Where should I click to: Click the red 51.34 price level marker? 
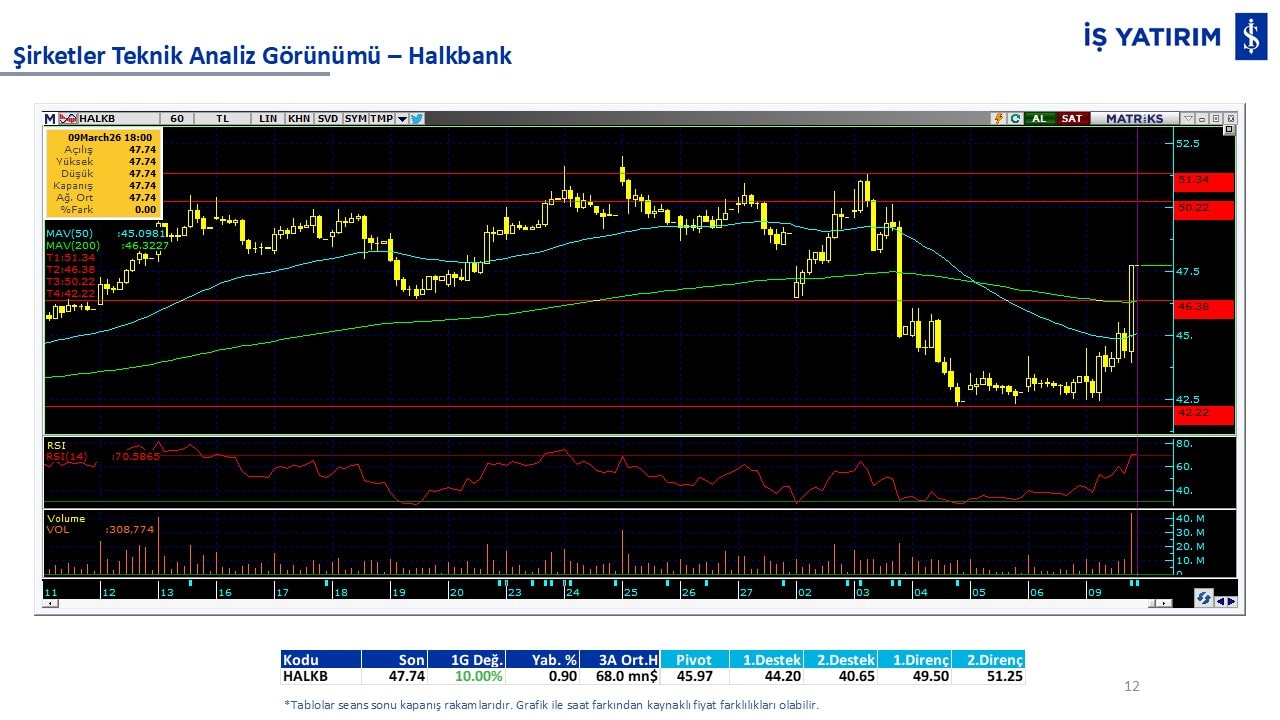click(1204, 180)
